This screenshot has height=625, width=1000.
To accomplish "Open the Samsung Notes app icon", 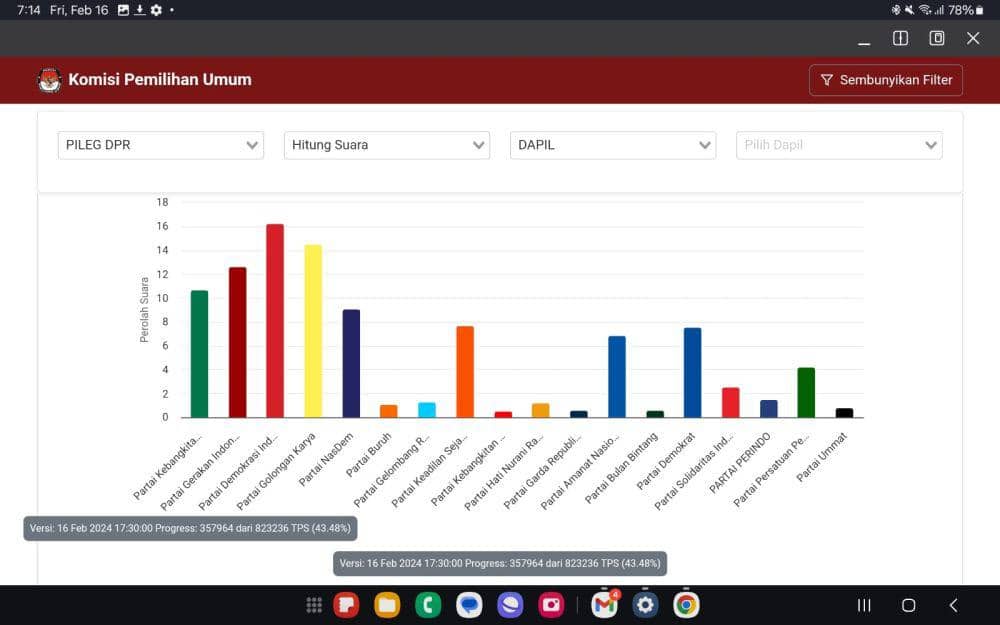I will point(346,605).
